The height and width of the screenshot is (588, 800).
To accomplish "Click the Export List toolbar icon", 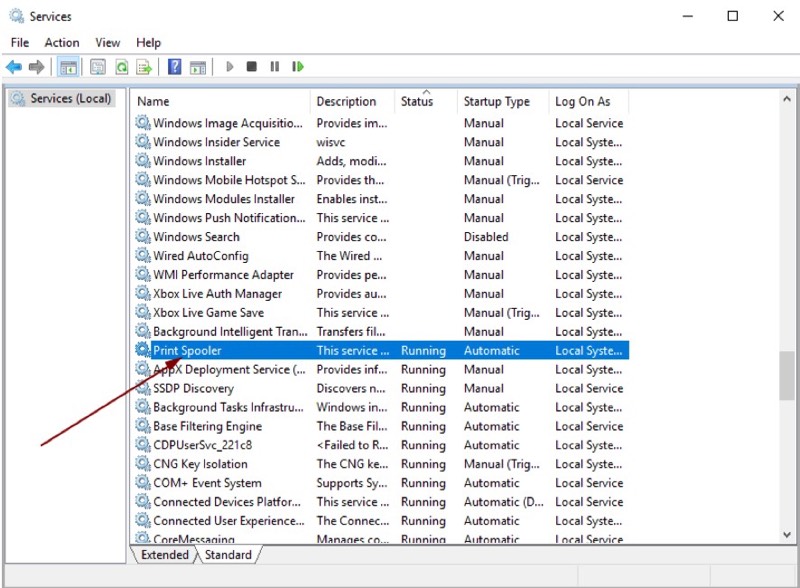I will [144, 67].
